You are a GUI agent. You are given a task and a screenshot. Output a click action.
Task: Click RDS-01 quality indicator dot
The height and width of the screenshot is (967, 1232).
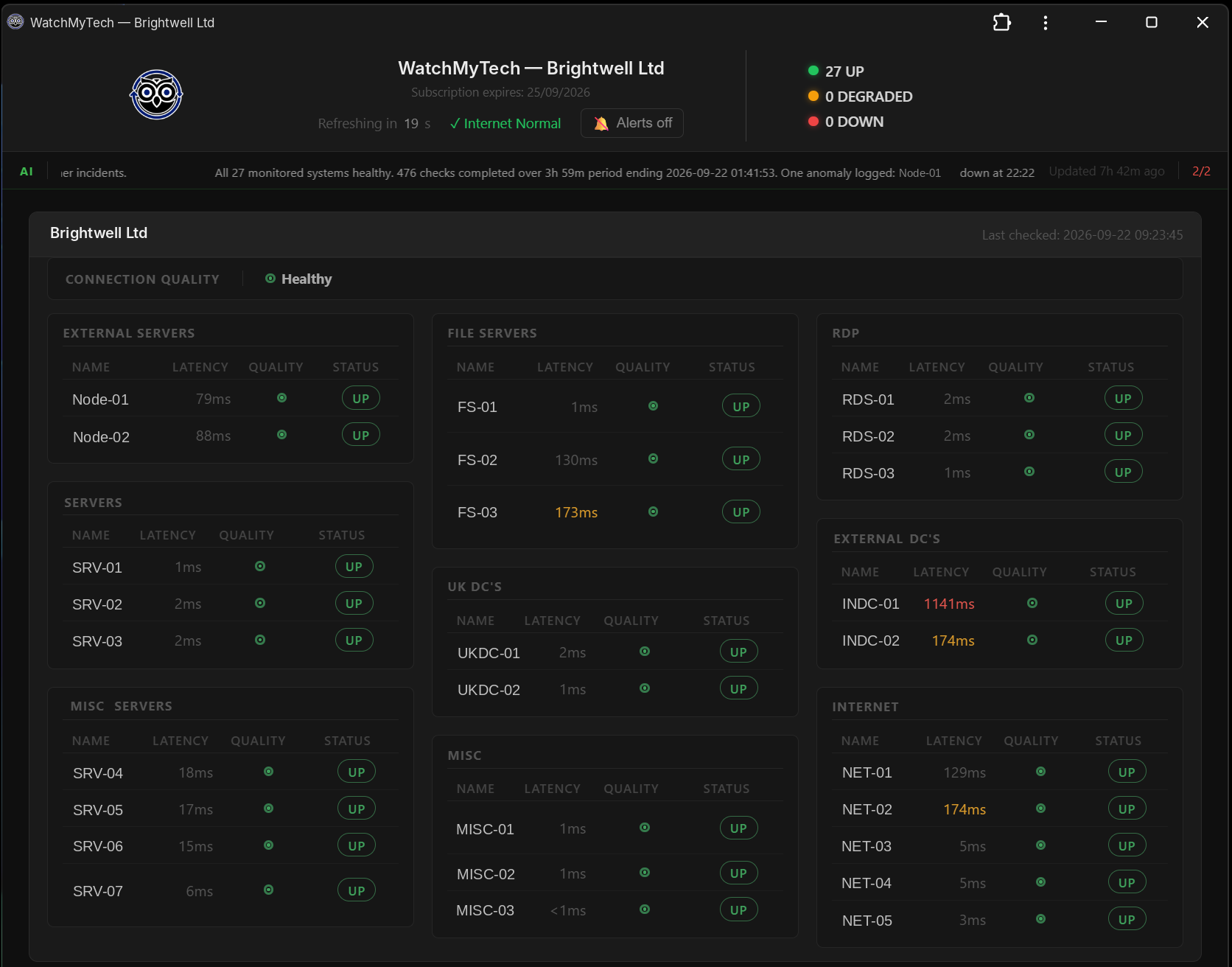point(1029,398)
